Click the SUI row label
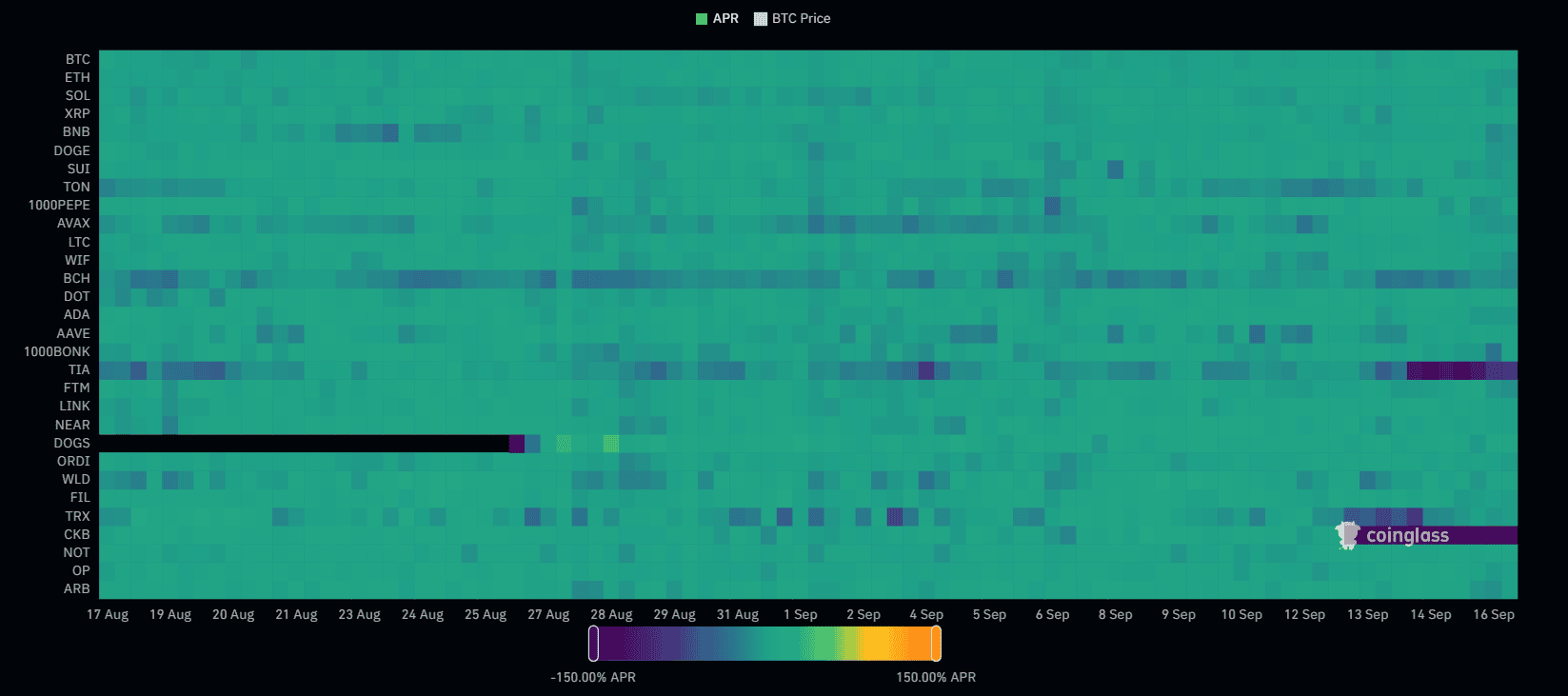 pyautogui.click(x=79, y=169)
